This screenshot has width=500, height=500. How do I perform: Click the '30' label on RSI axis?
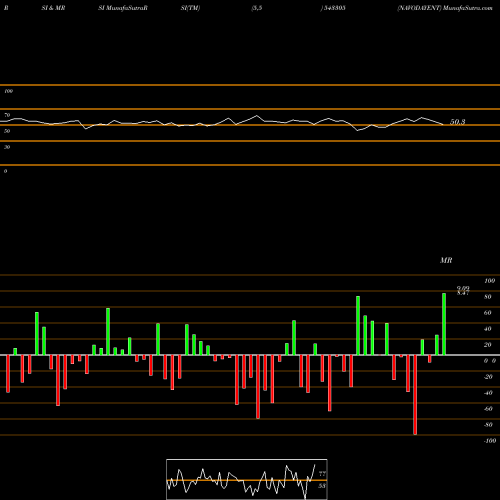tap(7, 147)
